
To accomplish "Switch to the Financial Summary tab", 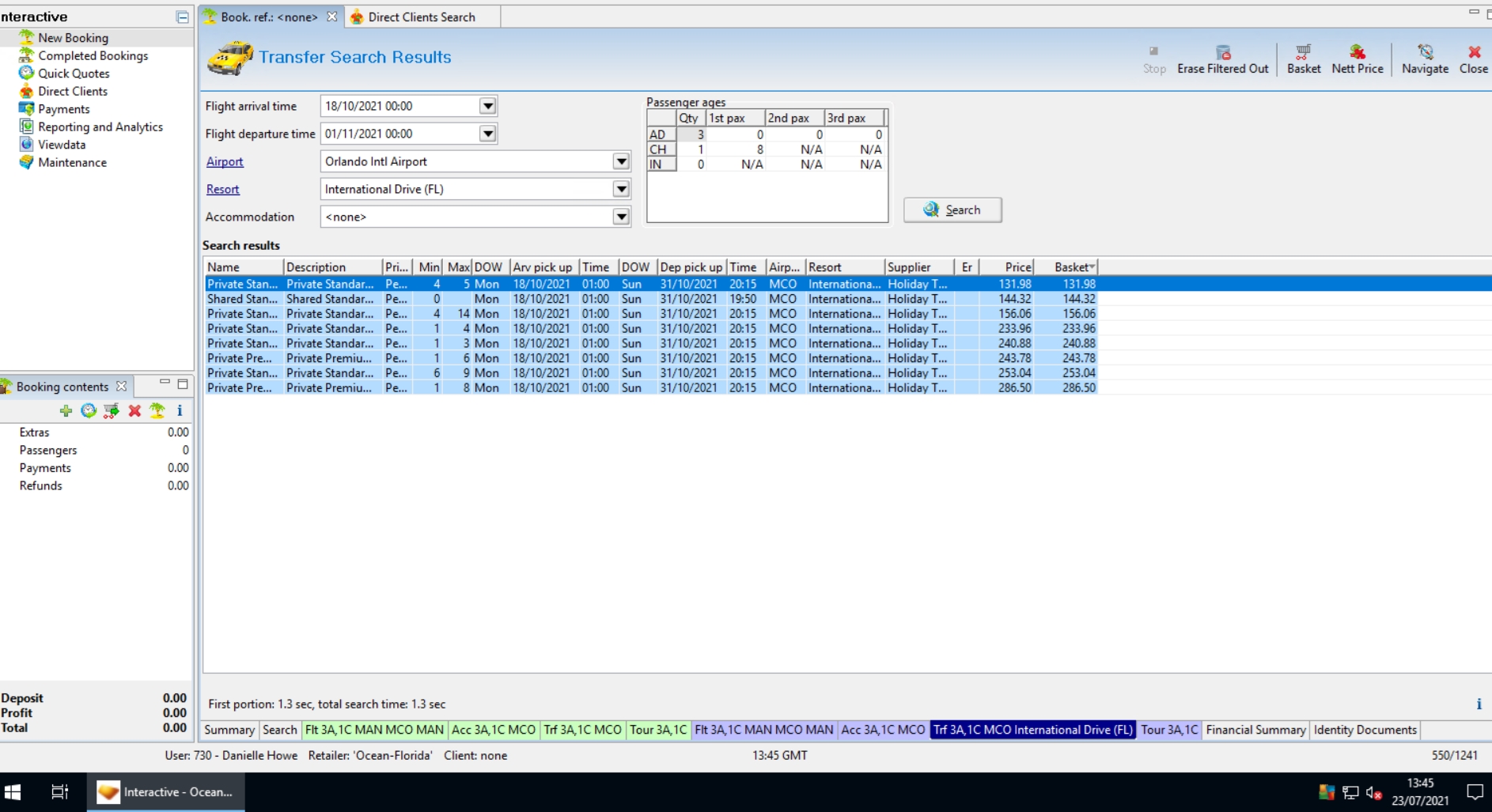I will [x=1255, y=730].
